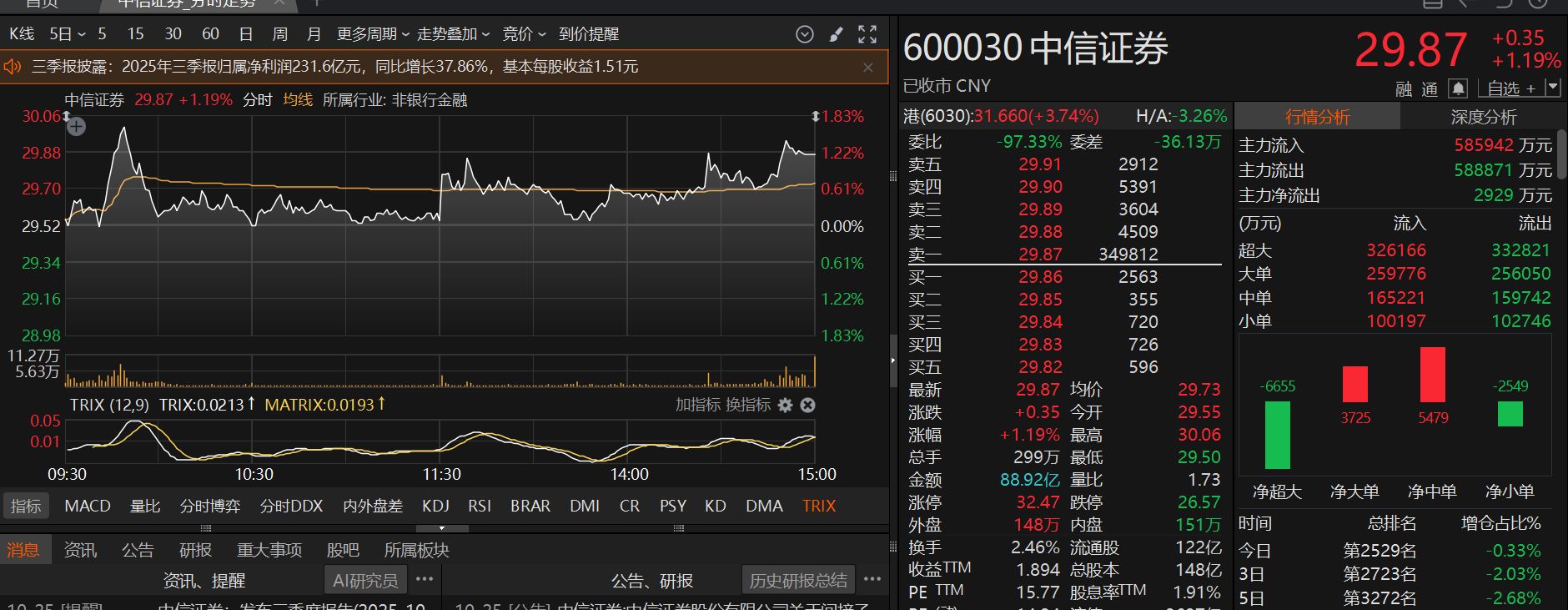Remove the TRIX indicator panel
The height and width of the screenshot is (610, 1568).
point(807,406)
